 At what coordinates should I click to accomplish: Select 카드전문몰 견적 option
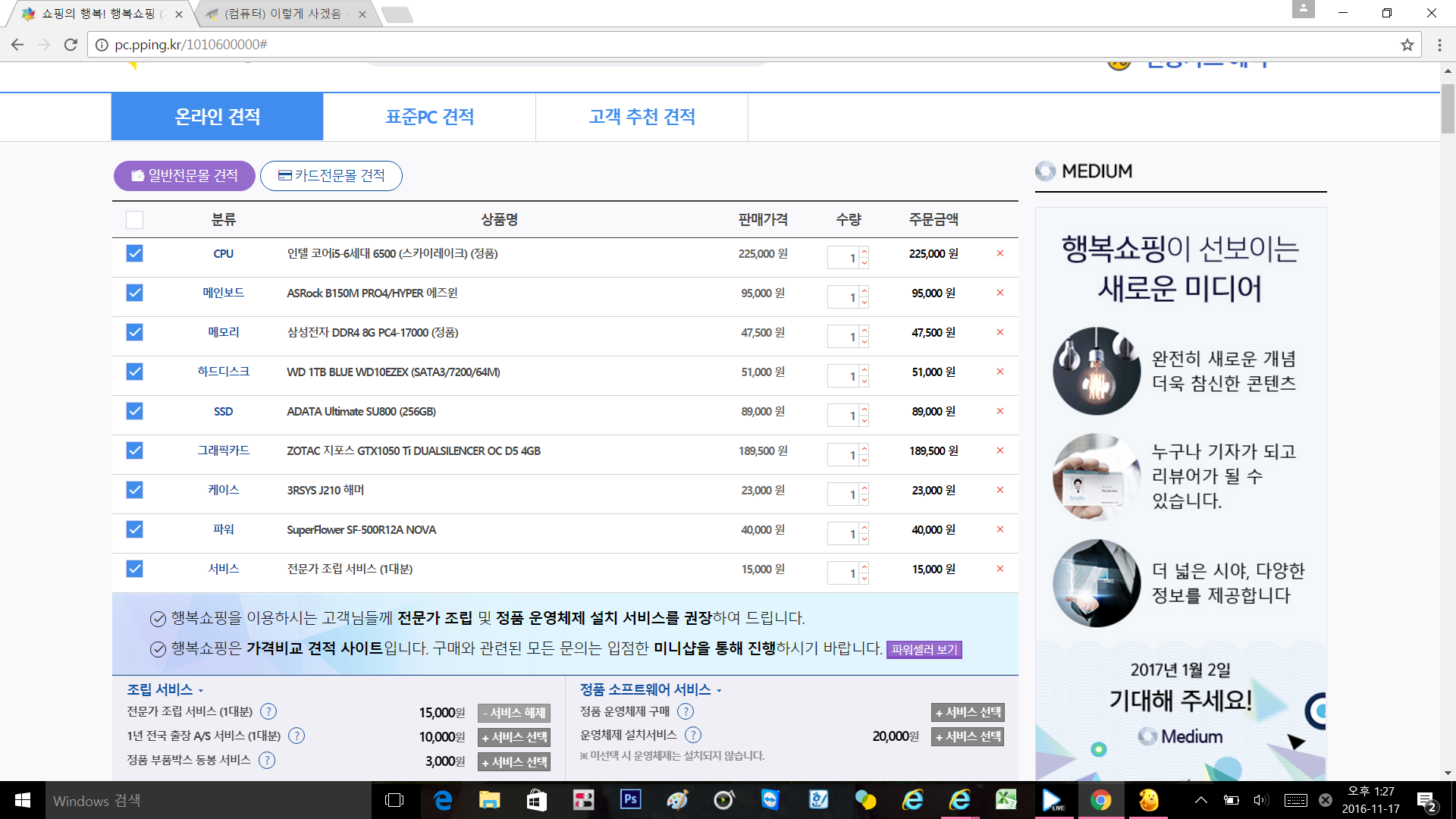[331, 176]
